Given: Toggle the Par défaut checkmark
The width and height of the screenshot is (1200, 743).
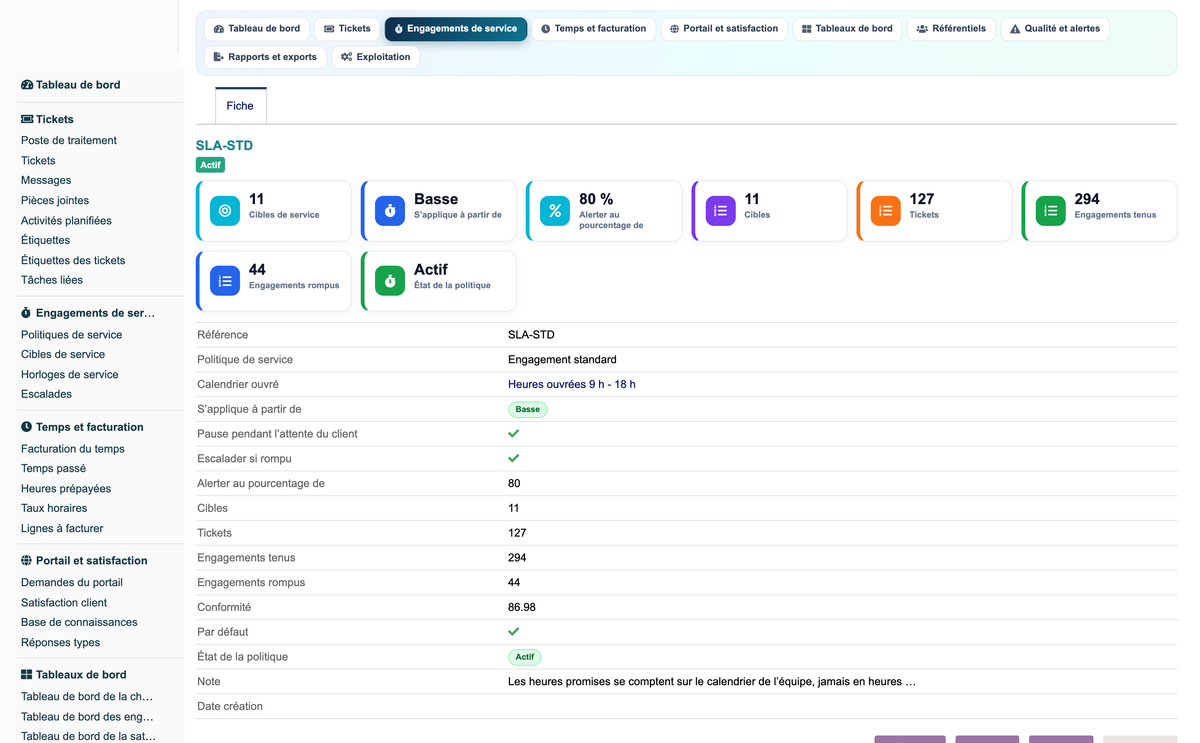Looking at the screenshot, I should pyautogui.click(x=514, y=632).
